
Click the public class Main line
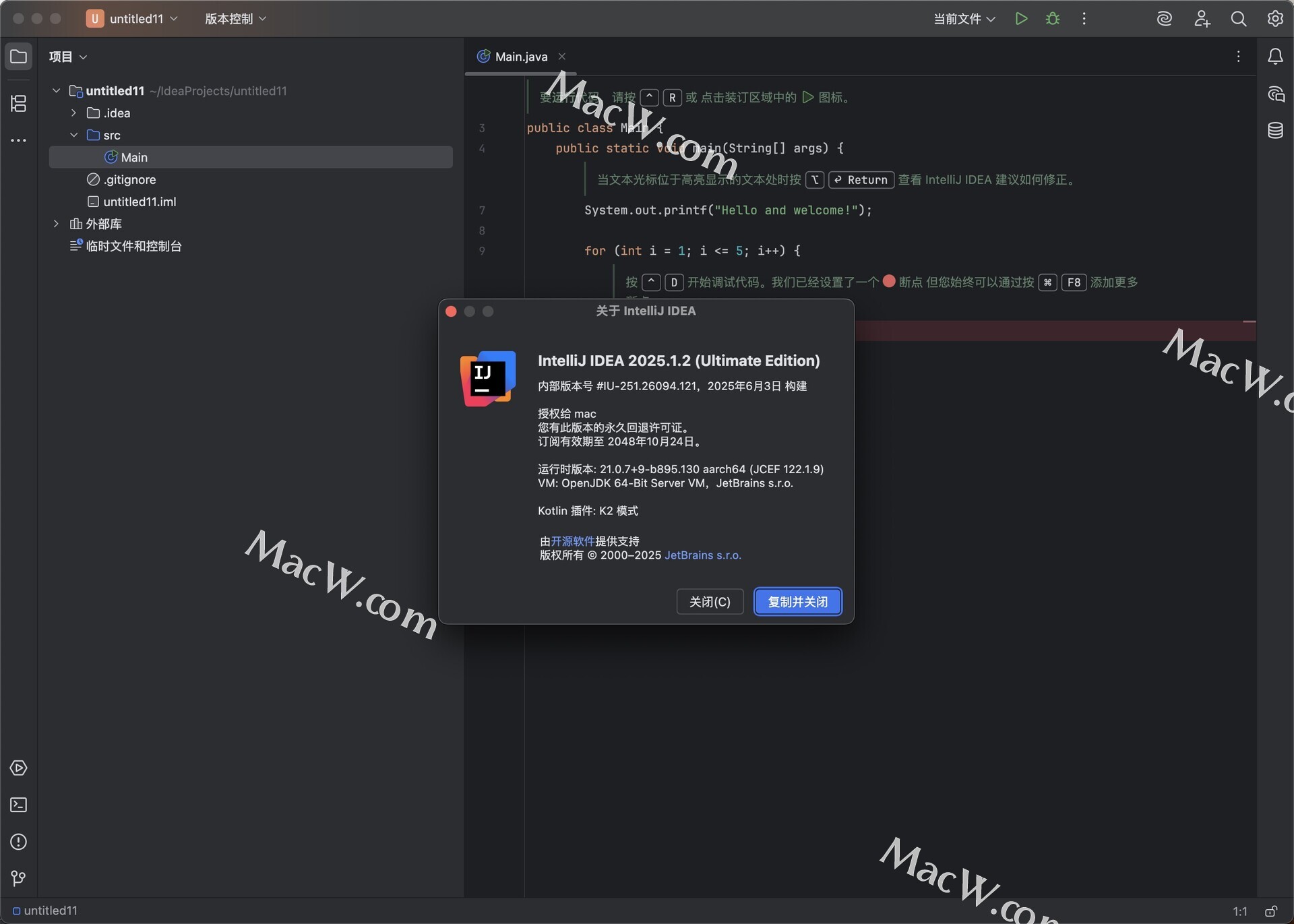[594, 128]
